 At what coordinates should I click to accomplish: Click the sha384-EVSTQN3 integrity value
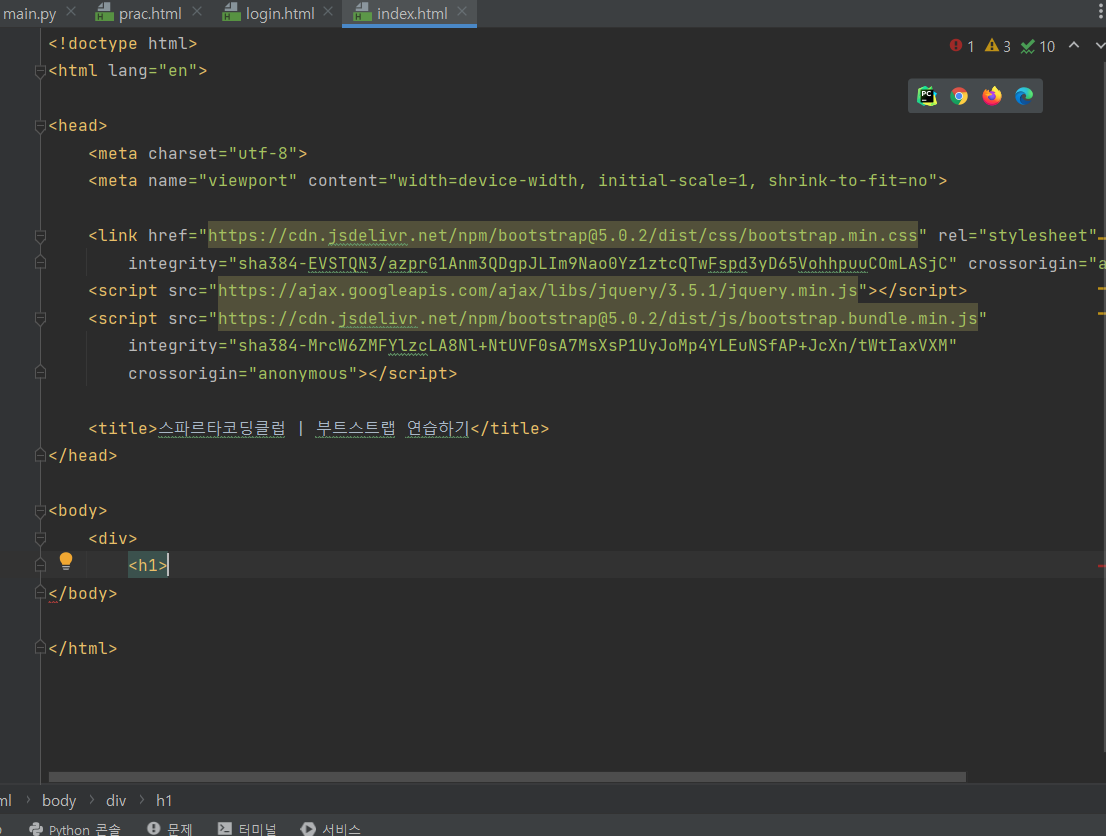tap(592, 264)
